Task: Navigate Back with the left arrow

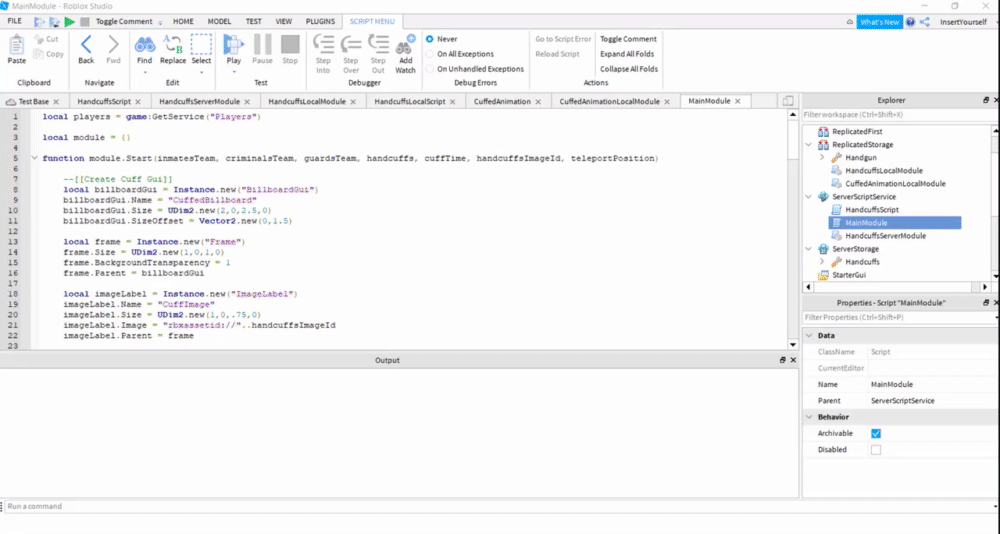Action: pyautogui.click(x=86, y=44)
